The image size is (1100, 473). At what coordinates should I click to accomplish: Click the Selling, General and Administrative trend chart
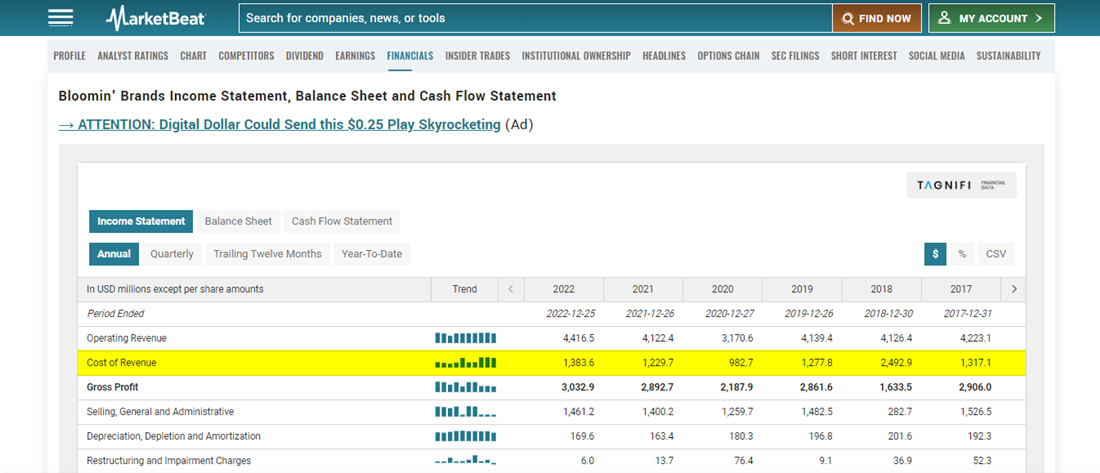click(465, 411)
